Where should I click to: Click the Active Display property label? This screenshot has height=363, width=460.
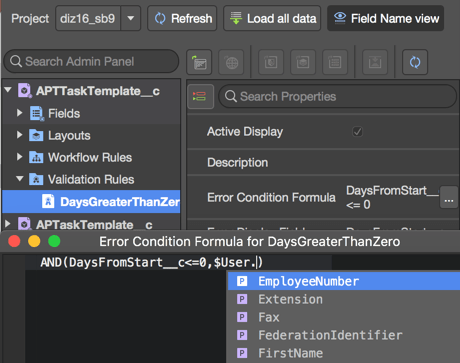click(x=245, y=132)
